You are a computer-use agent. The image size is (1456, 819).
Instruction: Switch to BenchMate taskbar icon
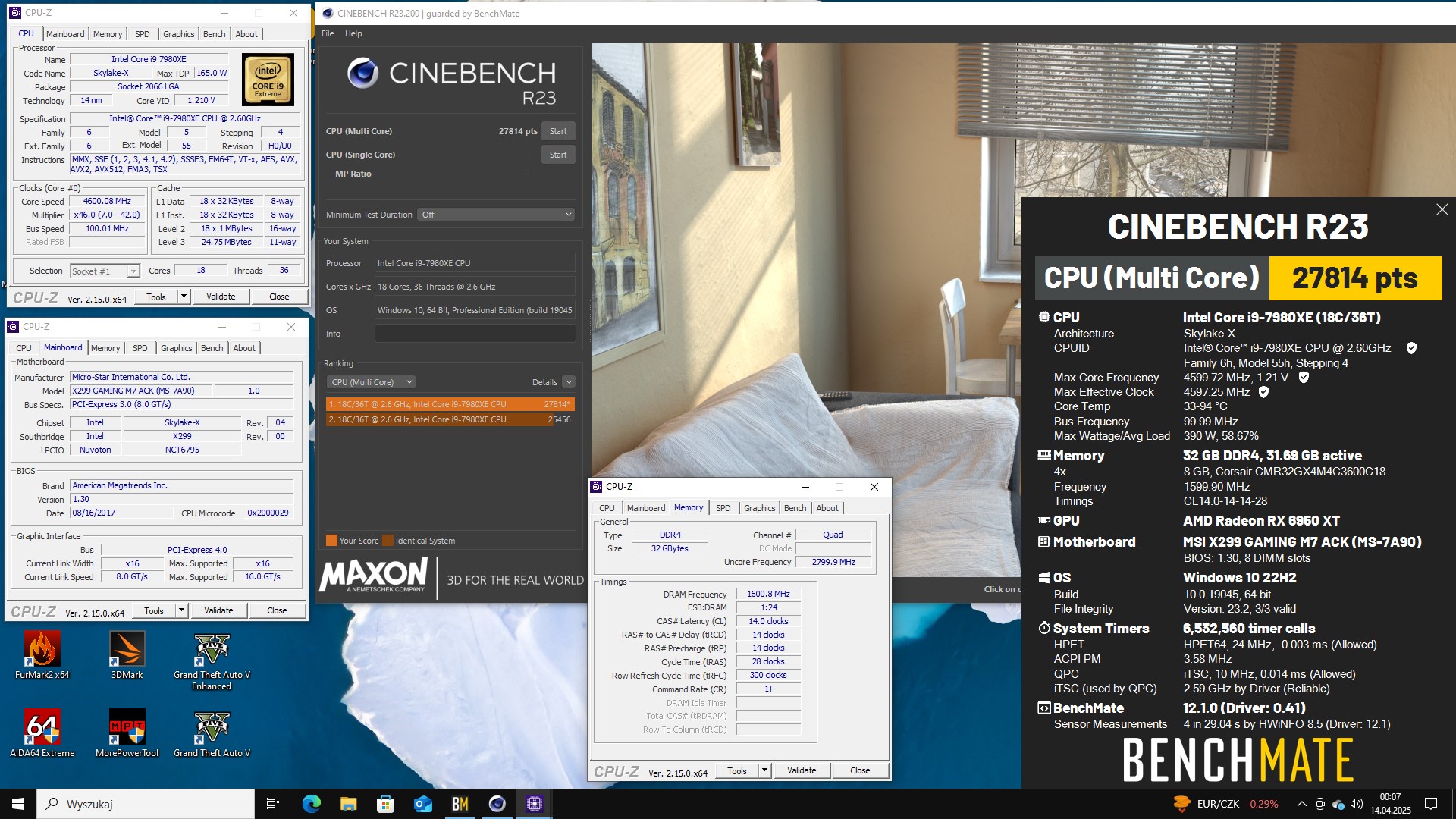[x=460, y=804]
